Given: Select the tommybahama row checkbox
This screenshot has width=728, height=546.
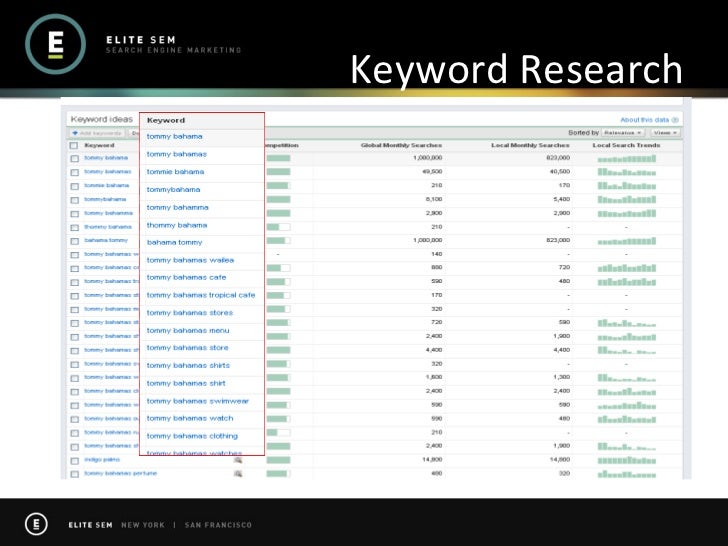Looking at the screenshot, I should point(74,200).
